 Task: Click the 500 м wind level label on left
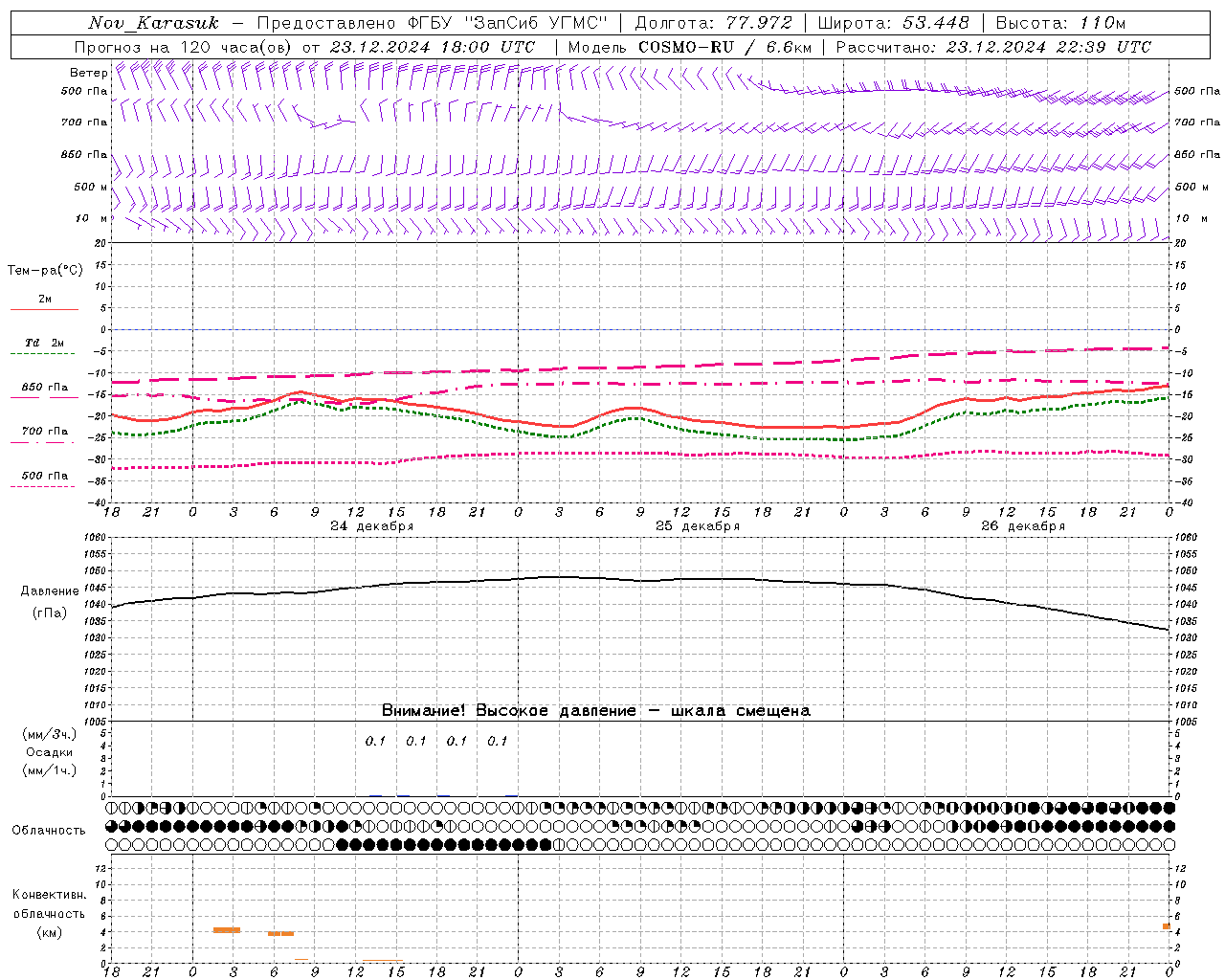point(91,187)
